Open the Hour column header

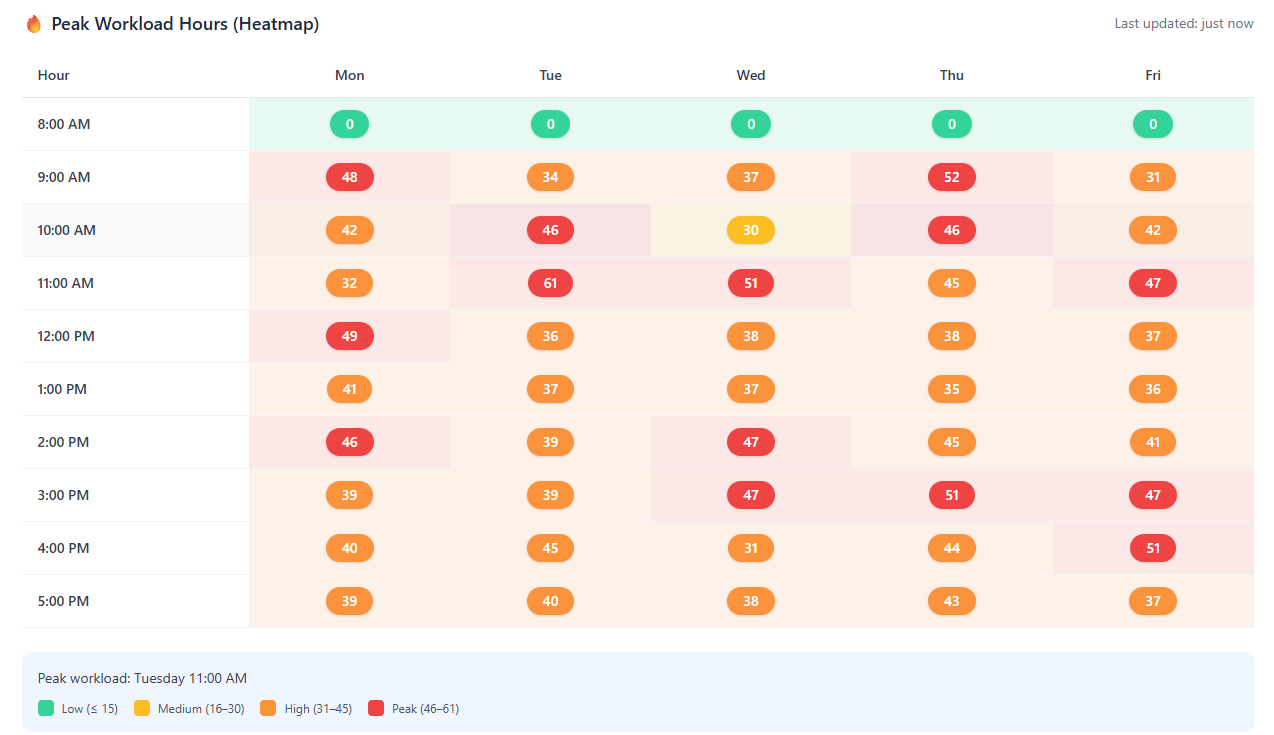click(x=53, y=75)
